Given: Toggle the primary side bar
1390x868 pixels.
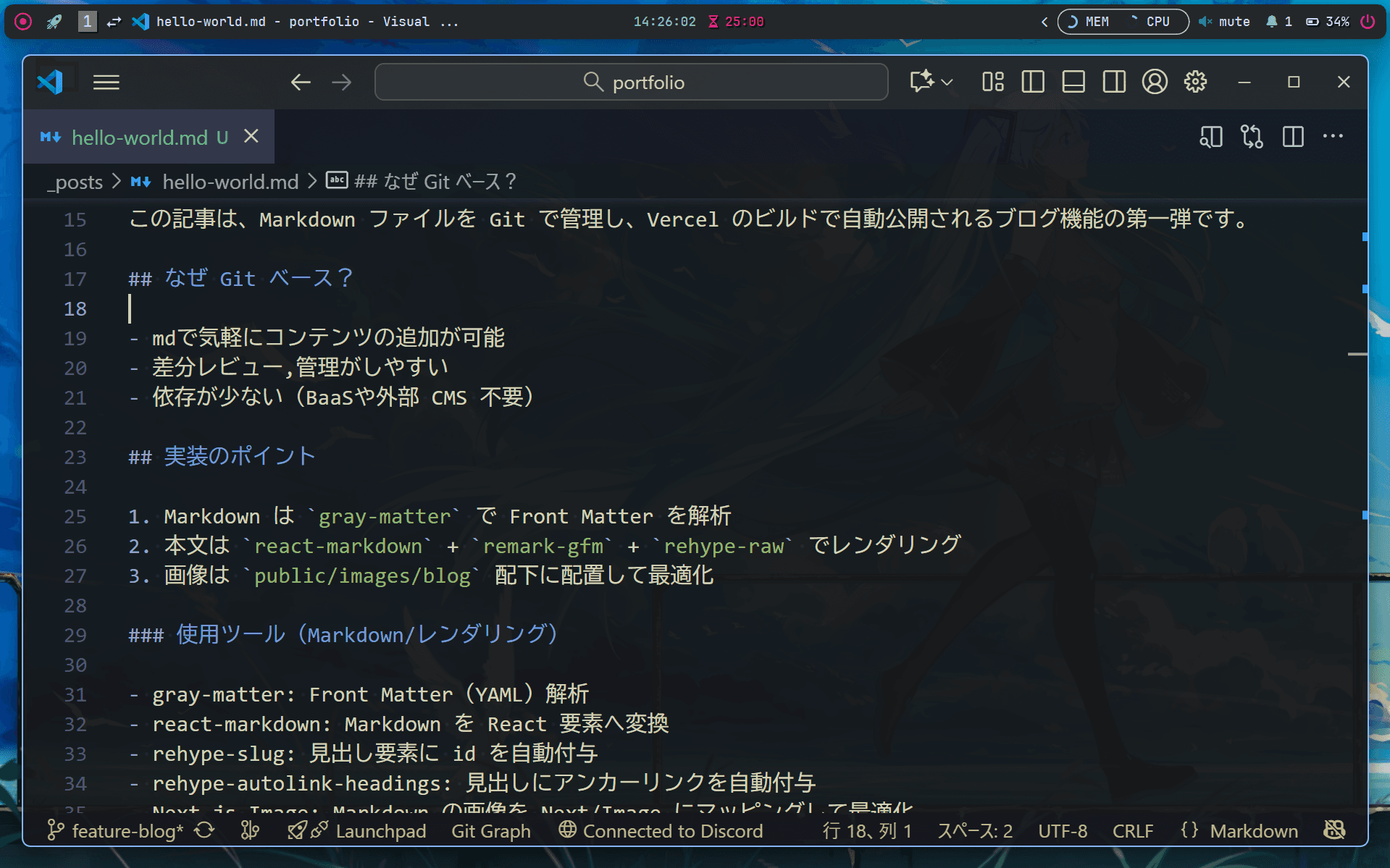Looking at the screenshot, I should pos(1033,83).
